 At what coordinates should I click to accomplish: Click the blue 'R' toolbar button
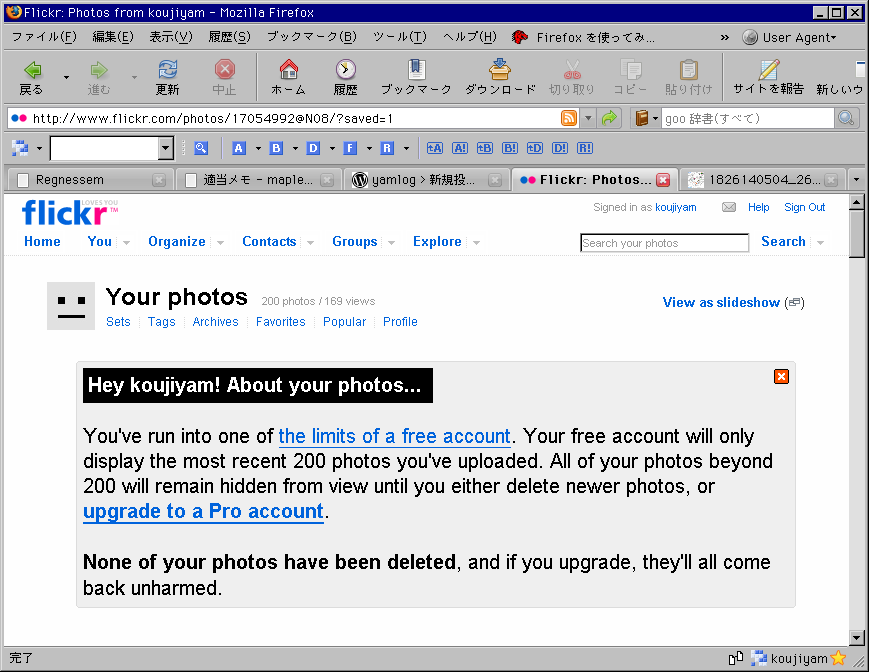pos(387,148)
